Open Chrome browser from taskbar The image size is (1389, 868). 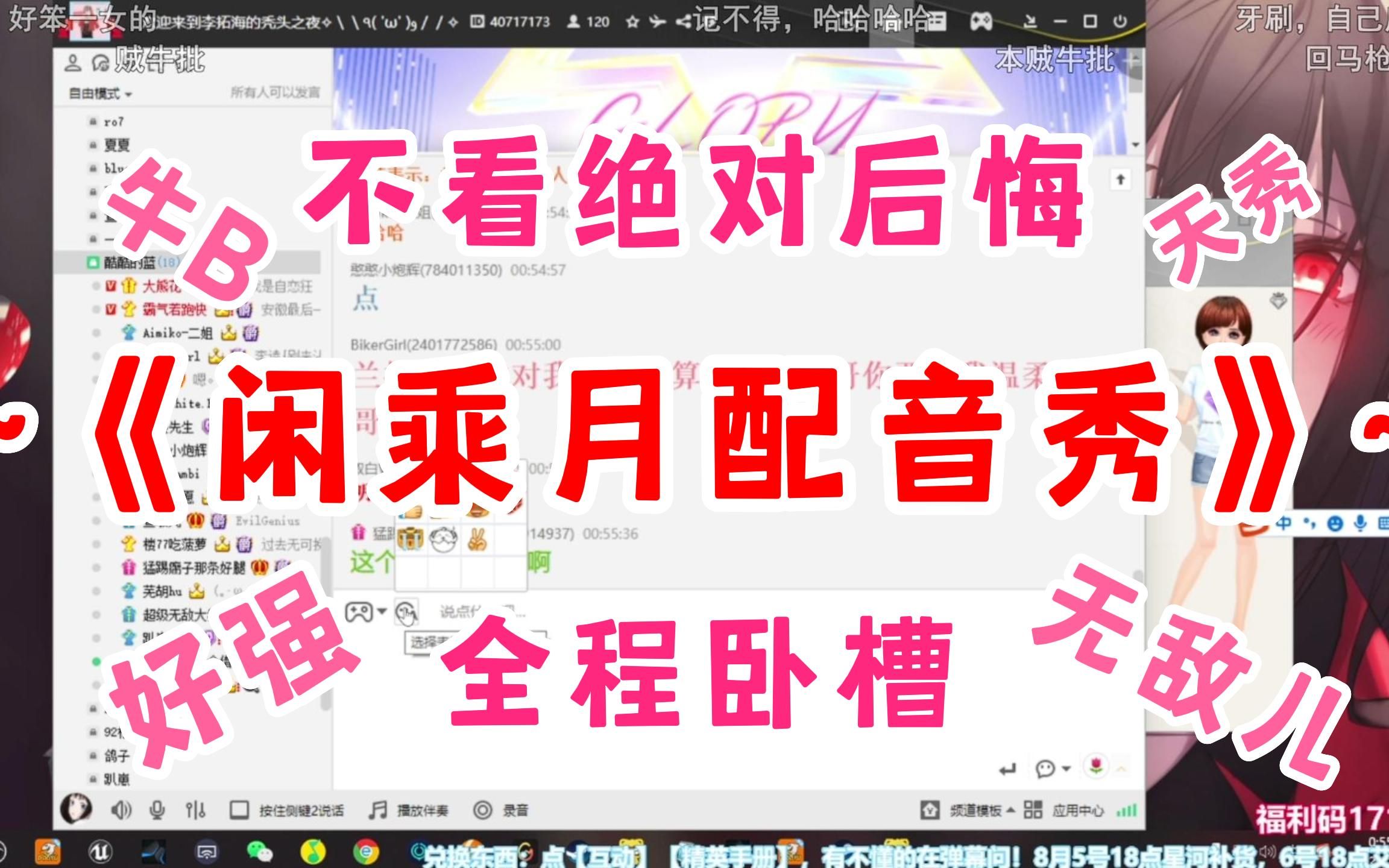tap(366, 852)
